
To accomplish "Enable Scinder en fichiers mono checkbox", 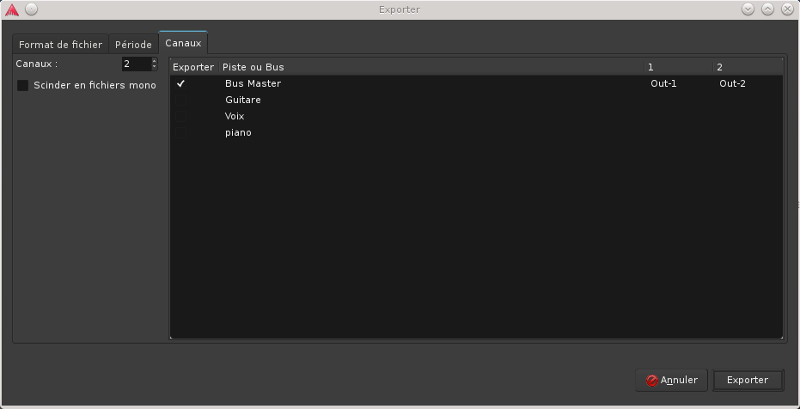I will click(23, 86).
